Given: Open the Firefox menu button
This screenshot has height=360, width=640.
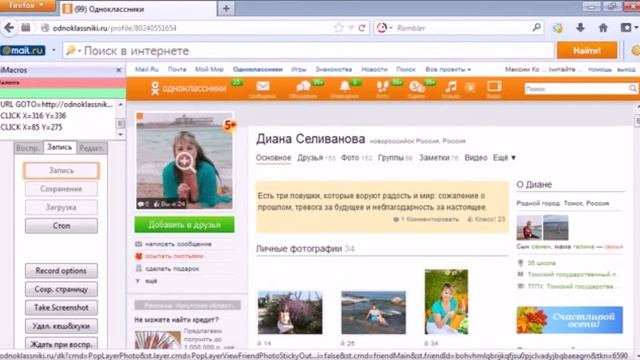Looking at the screenshot, I should tap(27, 5).
